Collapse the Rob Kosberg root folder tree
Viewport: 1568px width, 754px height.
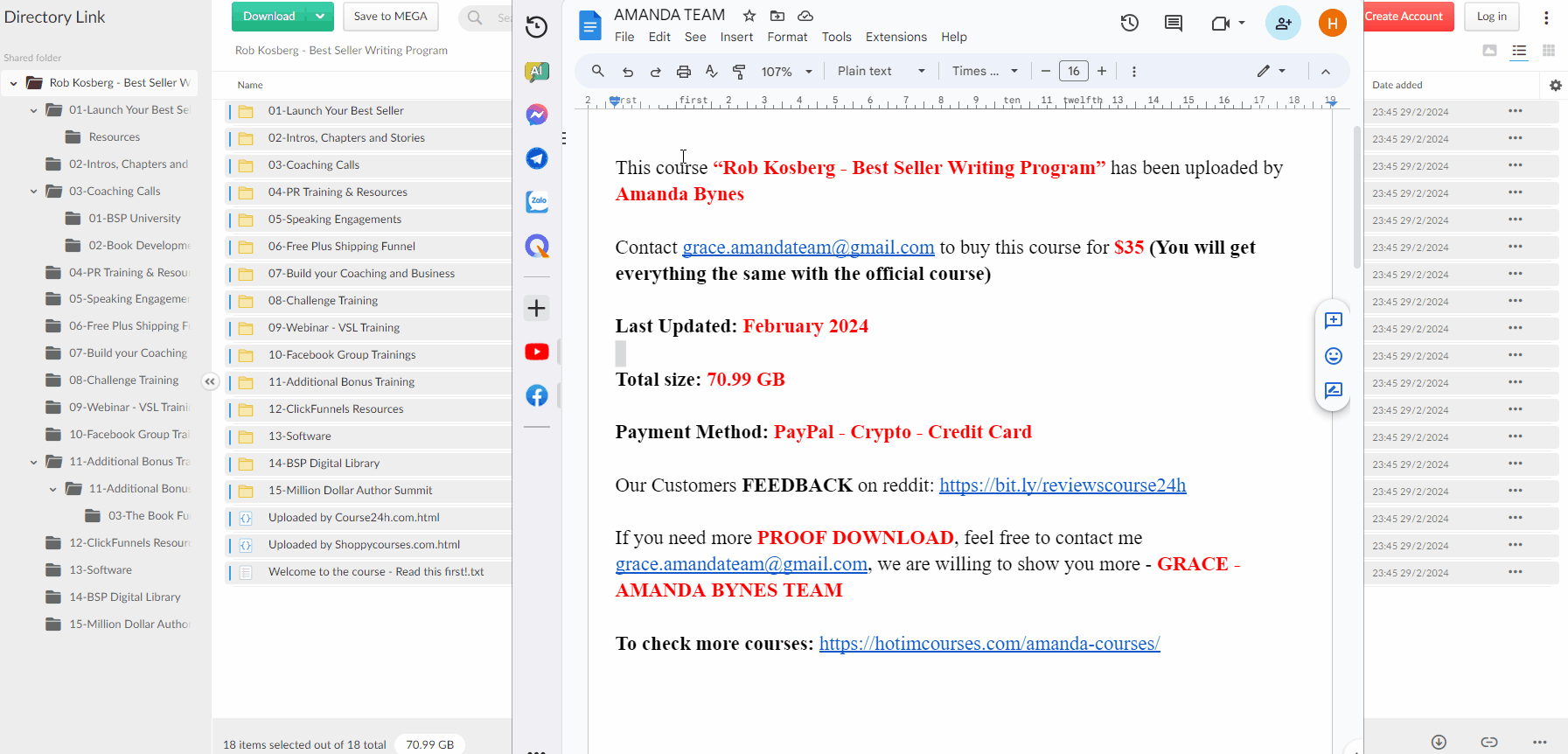13,83
